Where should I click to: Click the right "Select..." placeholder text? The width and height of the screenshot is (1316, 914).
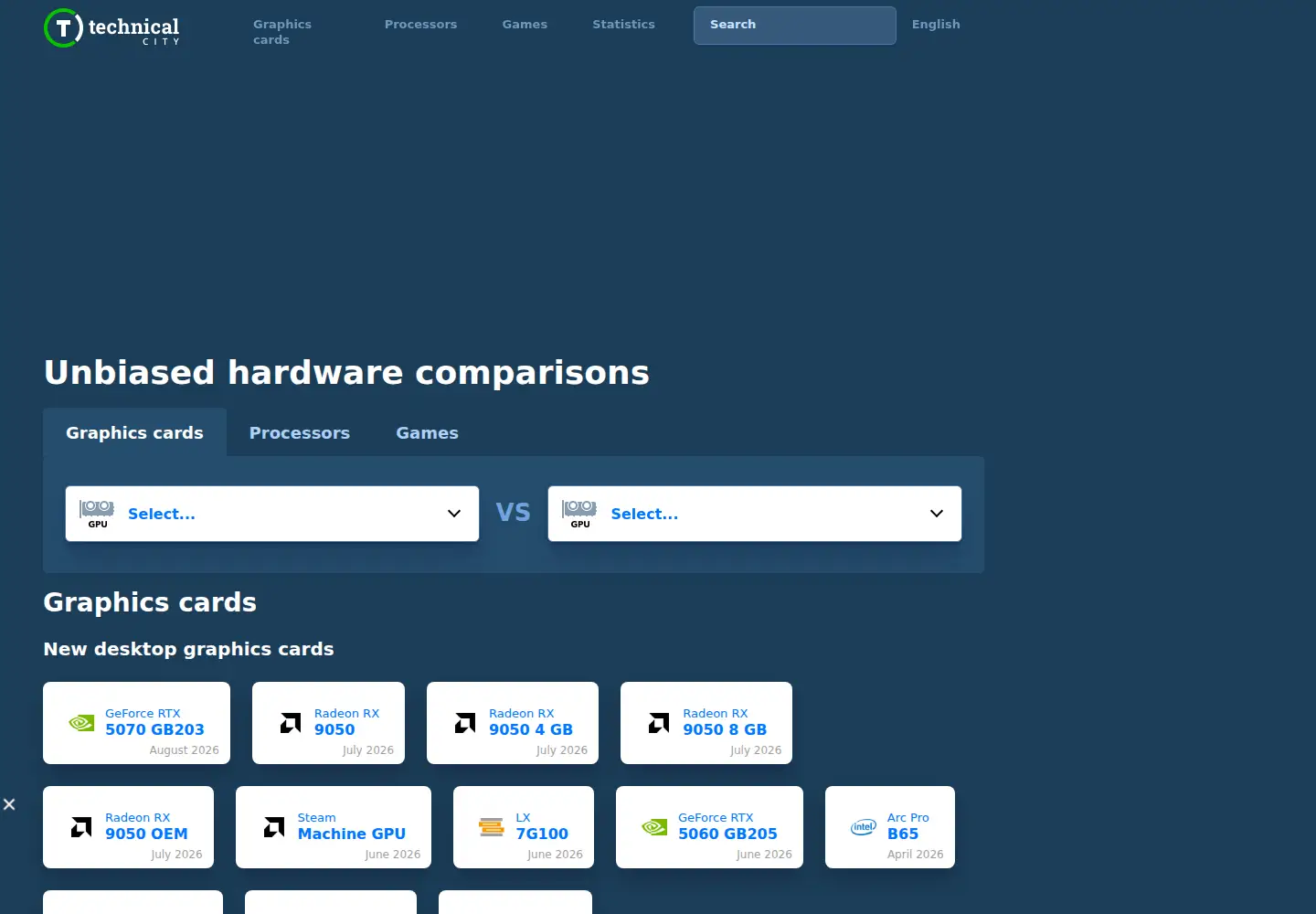pos(644,514)
